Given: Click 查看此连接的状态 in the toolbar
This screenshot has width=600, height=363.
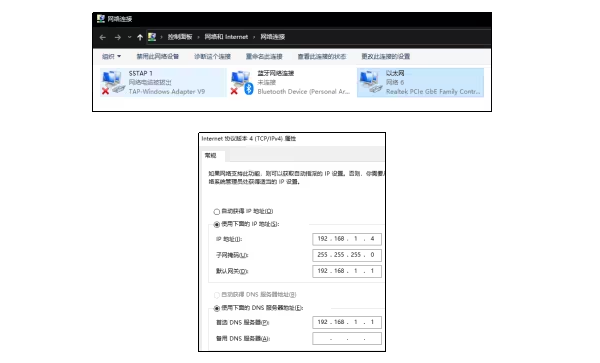Looking at the screenshot, I should coord(322,56).
